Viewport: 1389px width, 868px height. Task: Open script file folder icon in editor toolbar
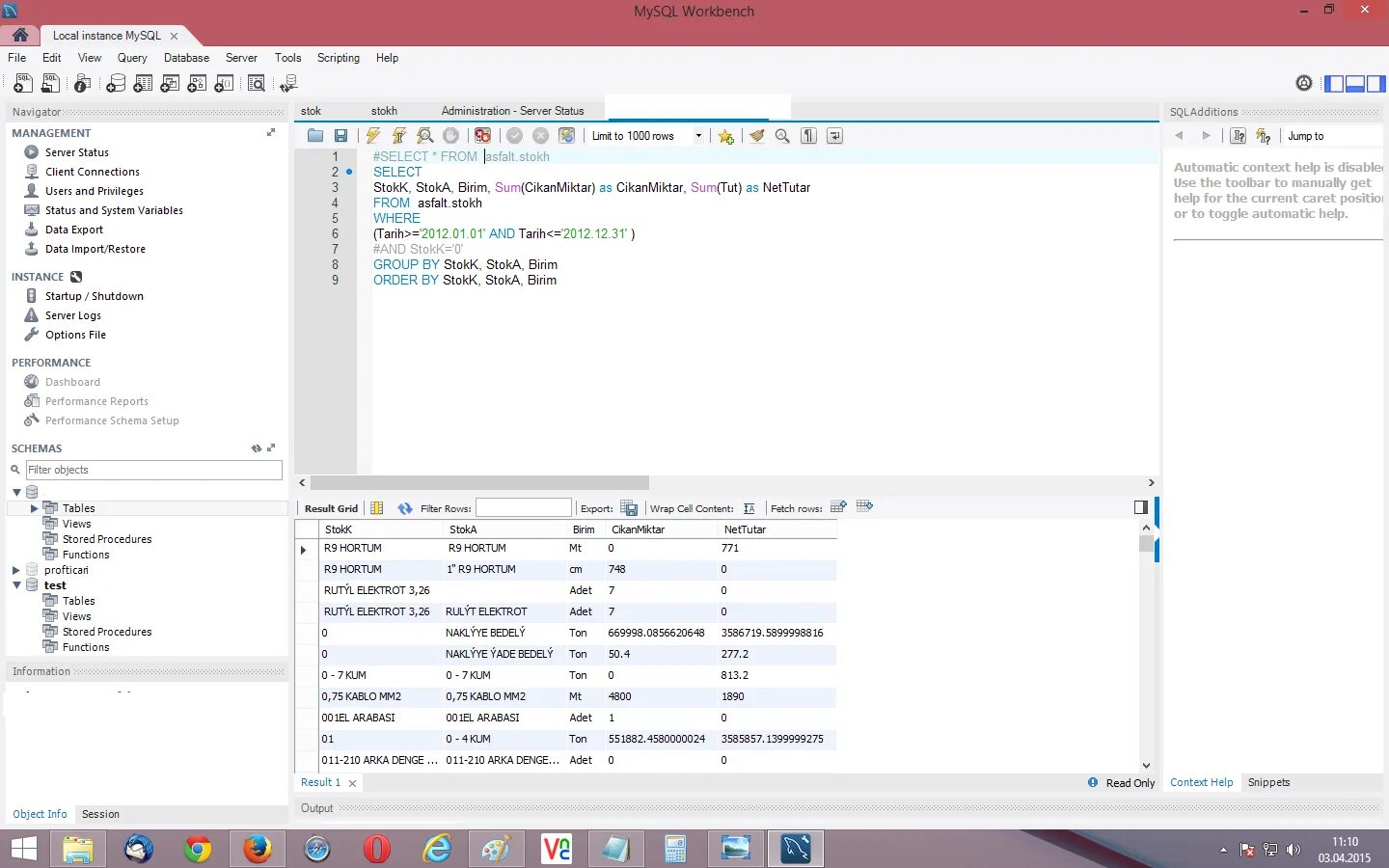tap(315, 136)
